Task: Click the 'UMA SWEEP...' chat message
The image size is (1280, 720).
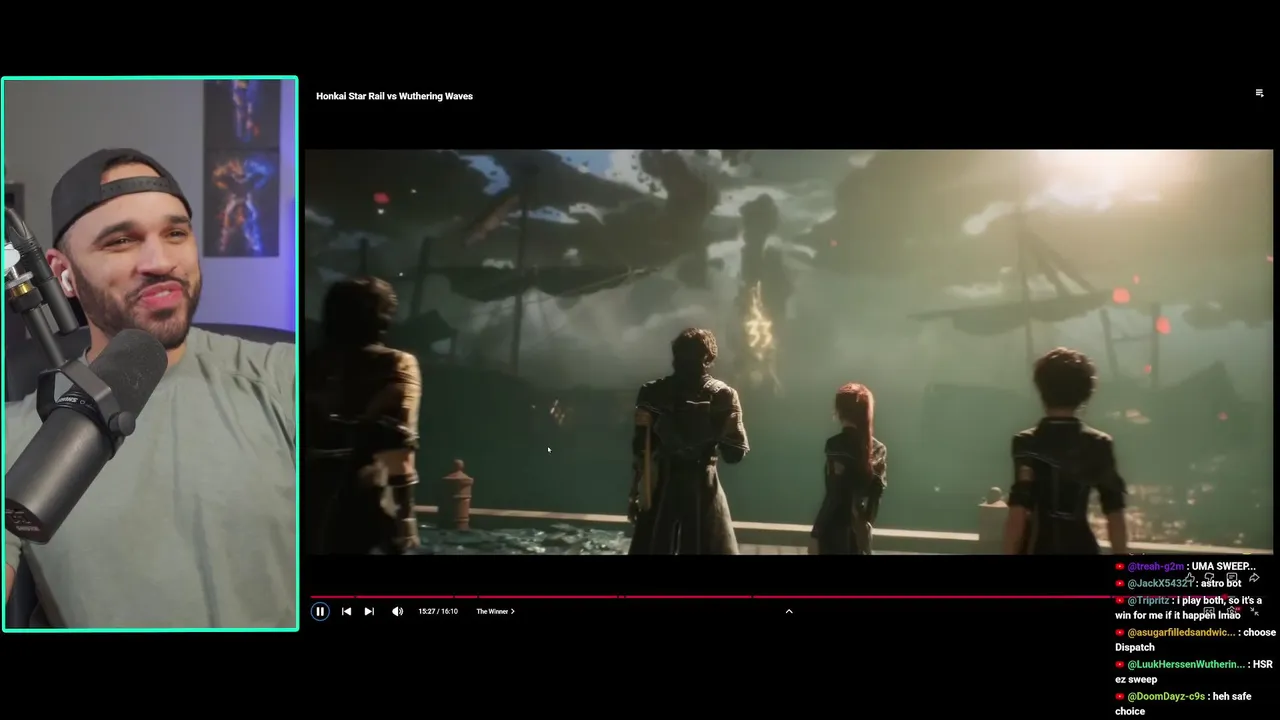Action: click(1224, 566)
